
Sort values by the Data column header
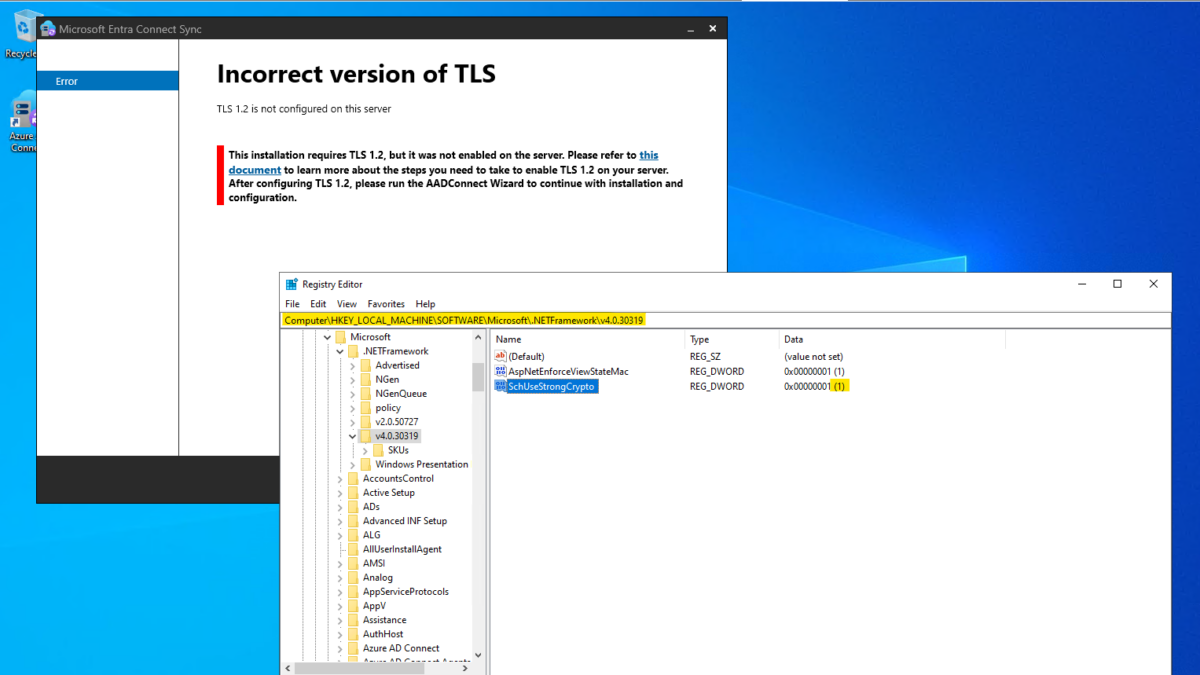892,339
